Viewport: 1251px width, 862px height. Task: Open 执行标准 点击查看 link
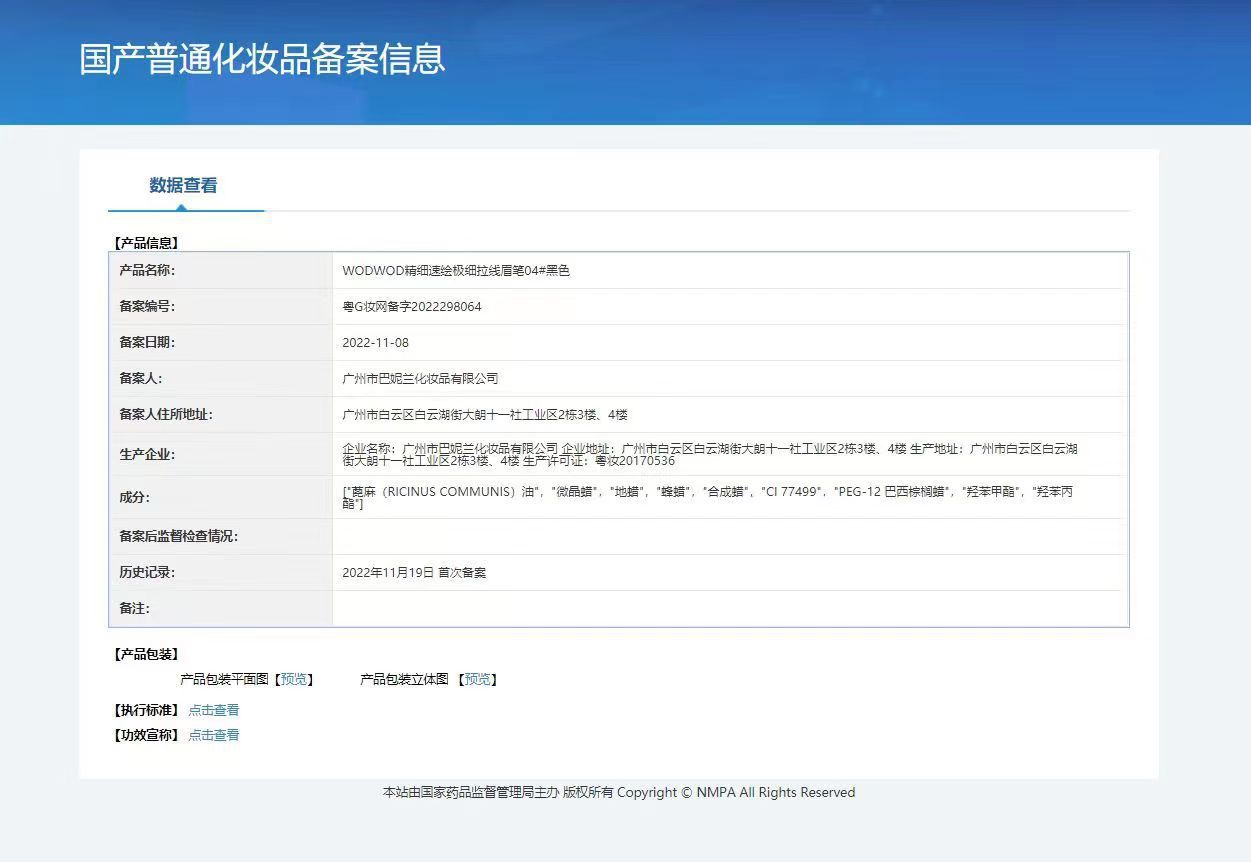click(214, 710)
